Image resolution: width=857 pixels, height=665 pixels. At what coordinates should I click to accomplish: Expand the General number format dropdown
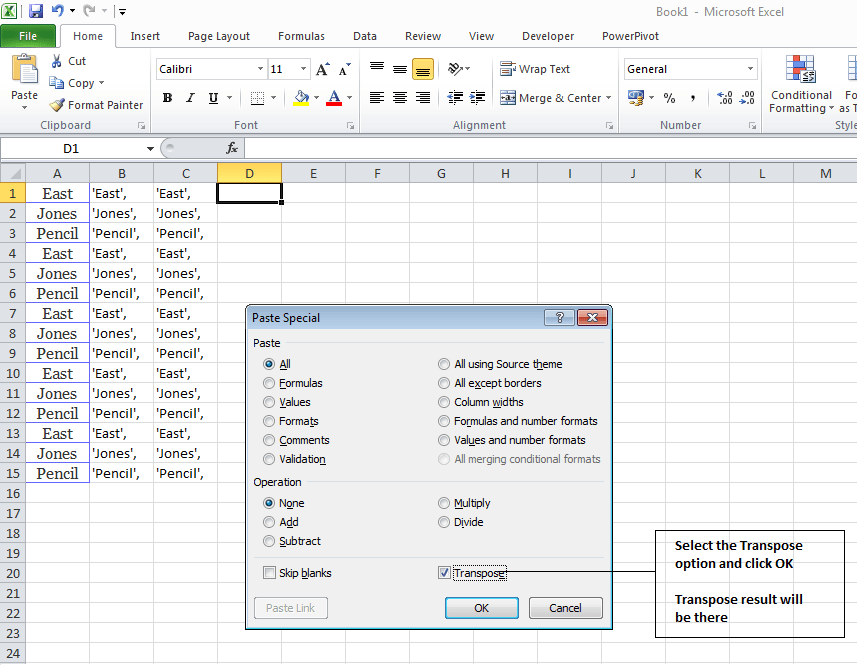[x=750, y=69]
